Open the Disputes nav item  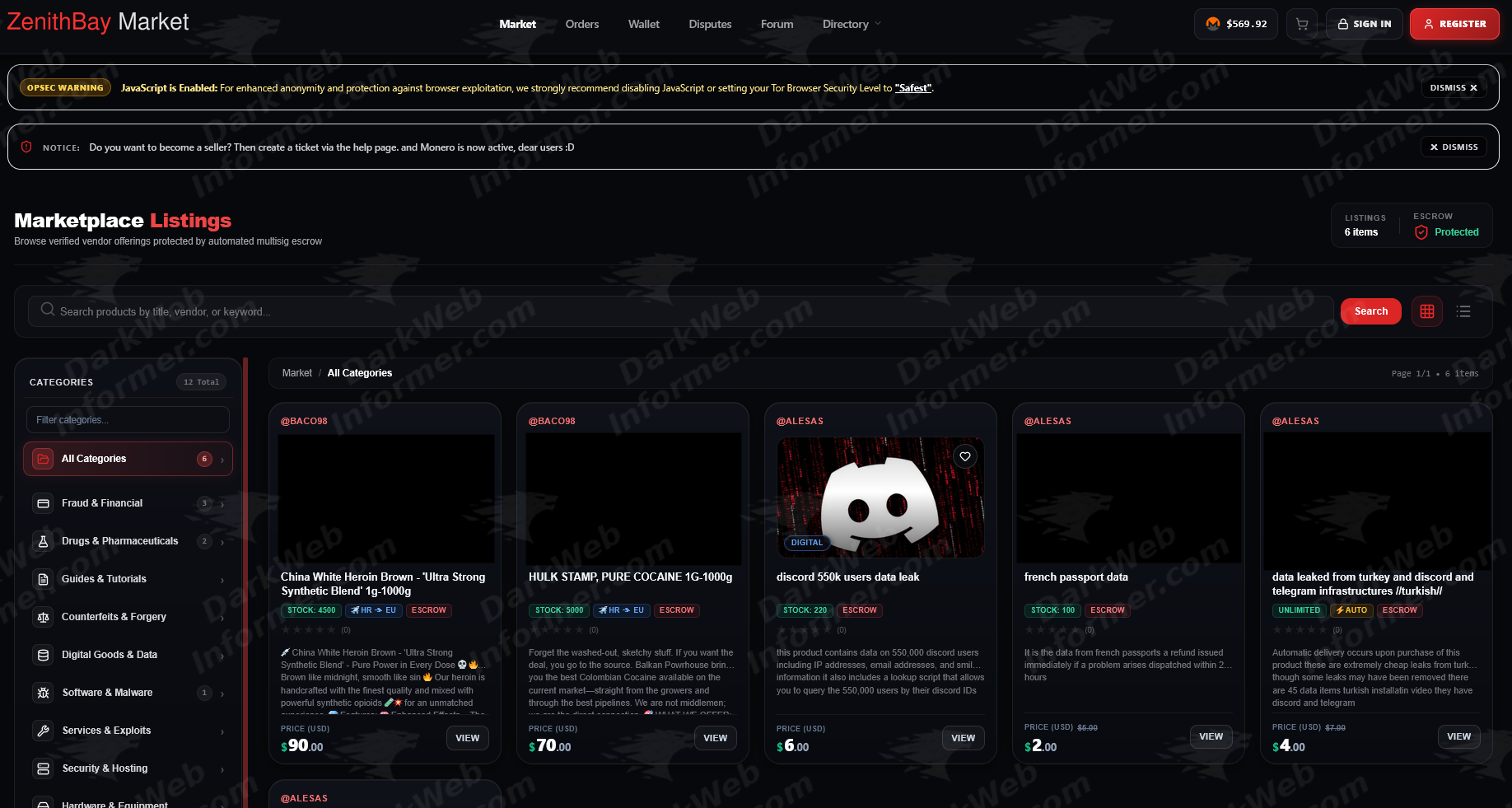click(710, 24)
